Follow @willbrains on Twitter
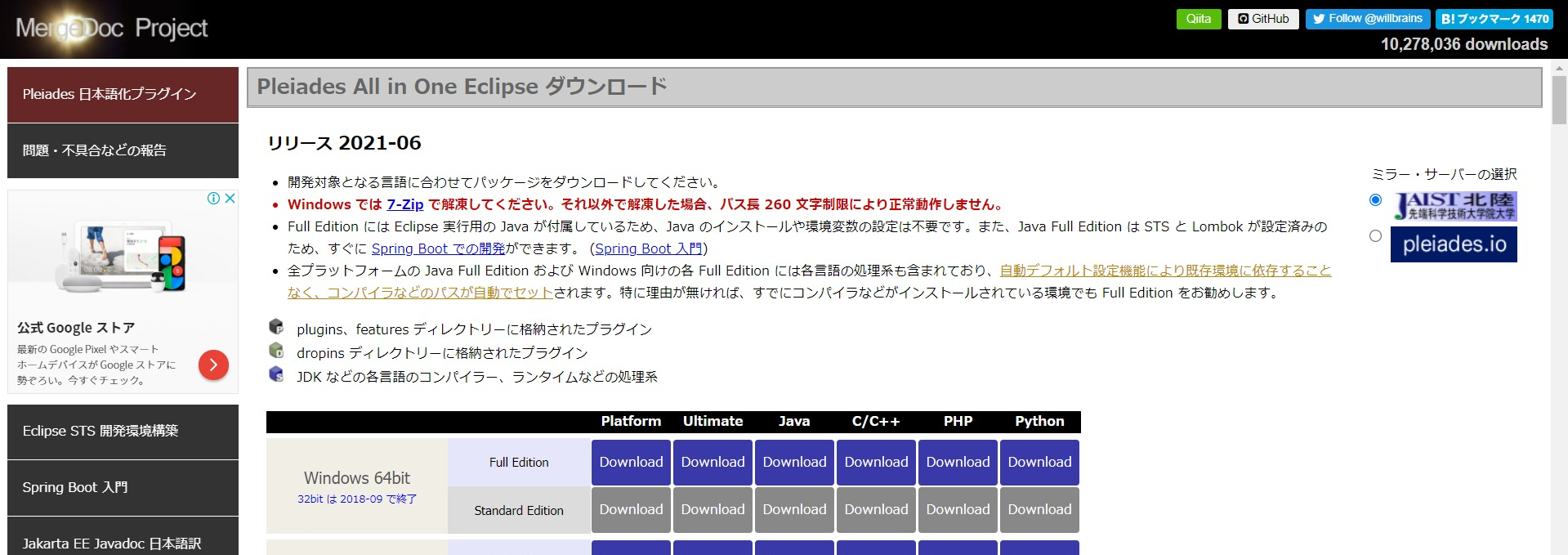Screen dimensions: 1568x555 tap(1368, 19)
